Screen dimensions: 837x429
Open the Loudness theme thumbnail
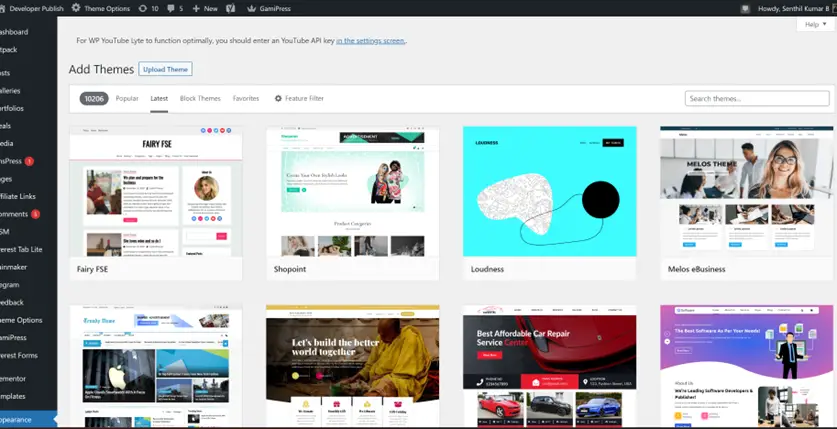(550, 192)
